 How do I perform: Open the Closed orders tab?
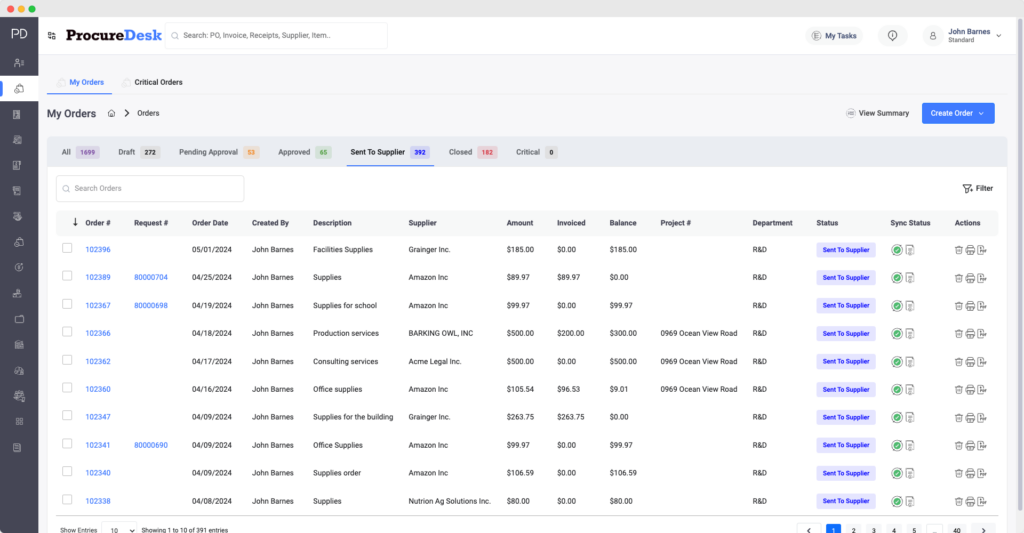(473, 152)
